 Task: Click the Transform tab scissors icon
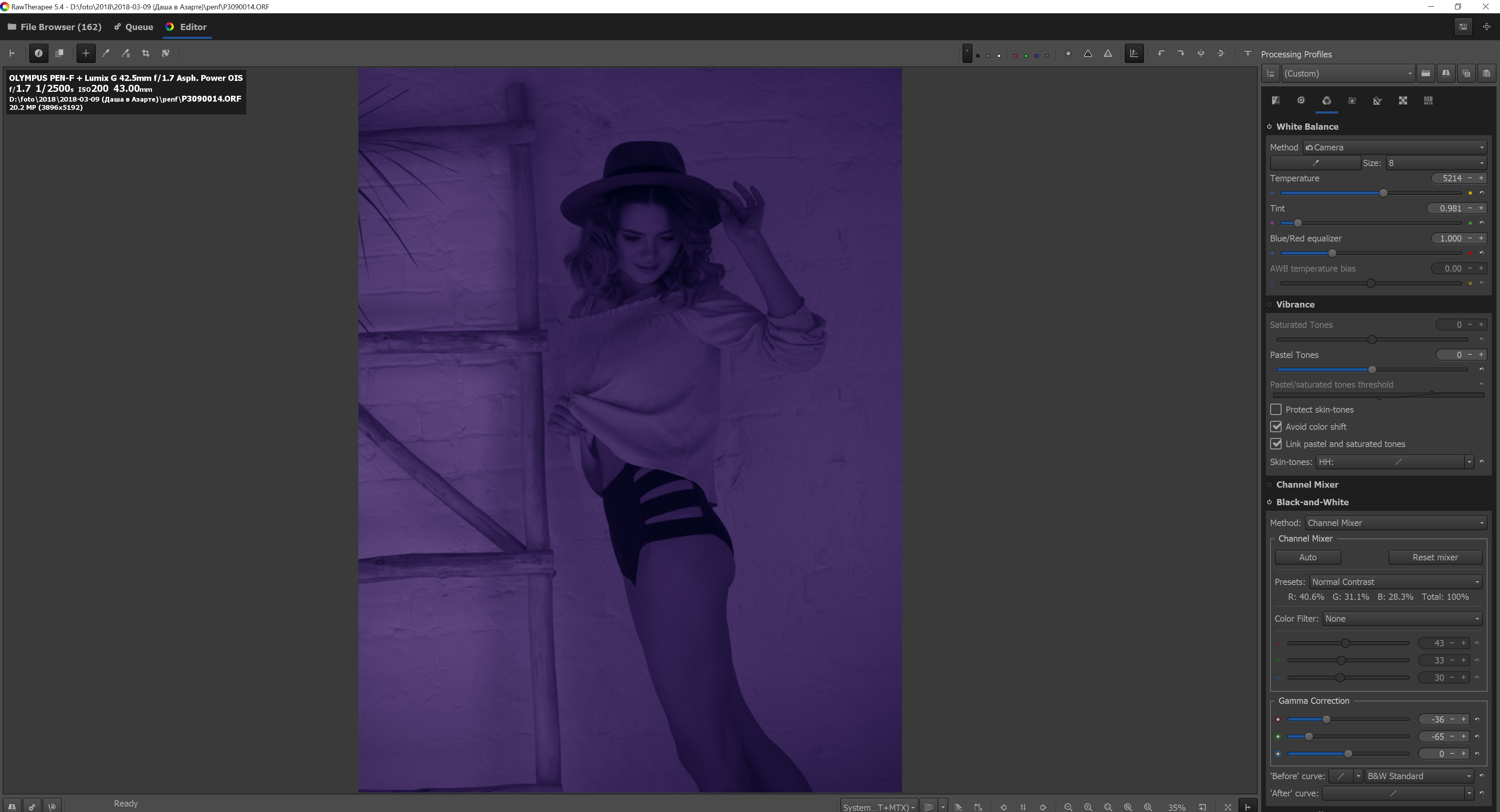tap(1377, 101)
